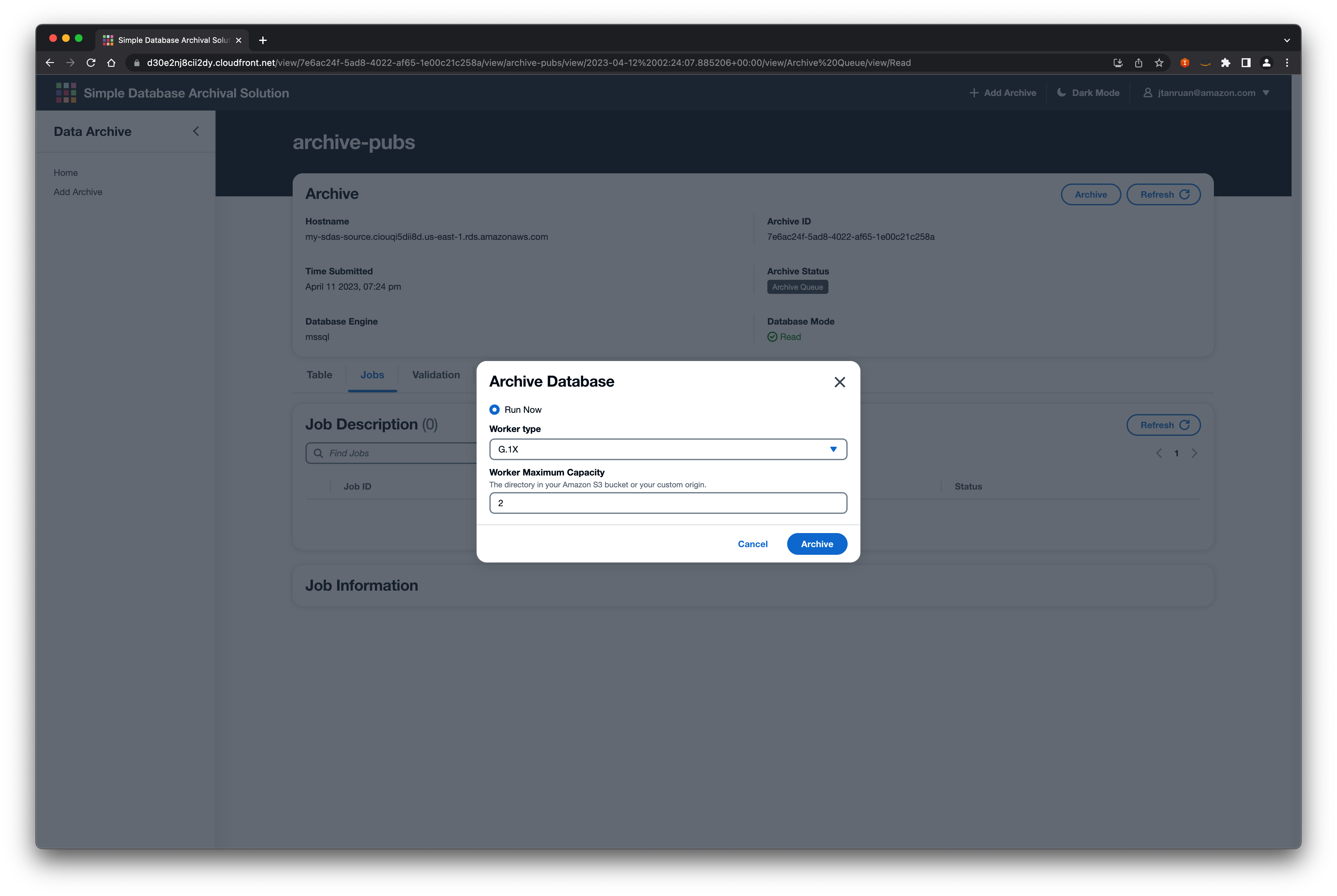Collapse the Data Archive sidebar

(x=195, y=131)
